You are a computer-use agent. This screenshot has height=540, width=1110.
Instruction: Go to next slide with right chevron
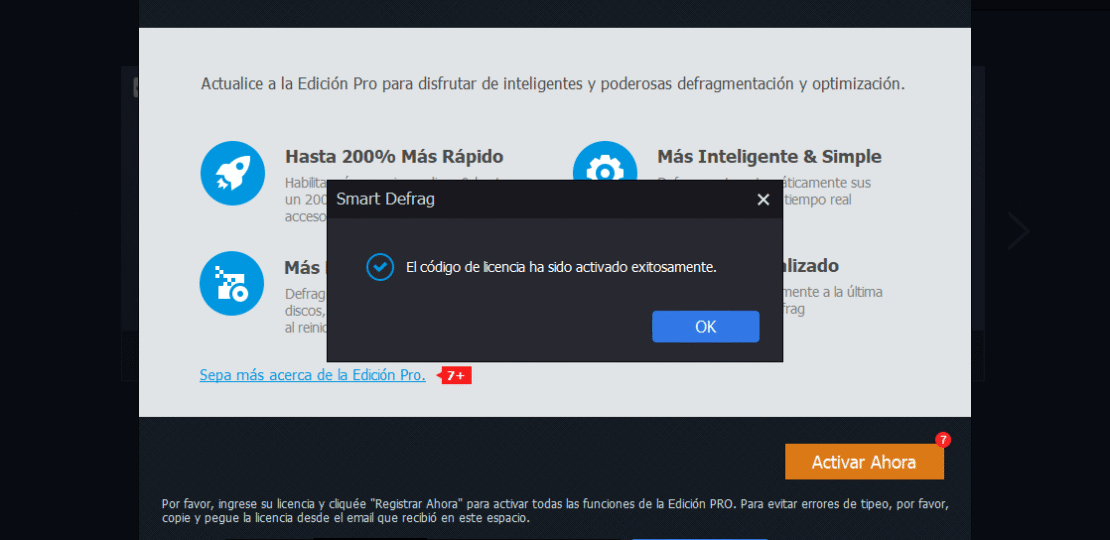pos(1019,231)
